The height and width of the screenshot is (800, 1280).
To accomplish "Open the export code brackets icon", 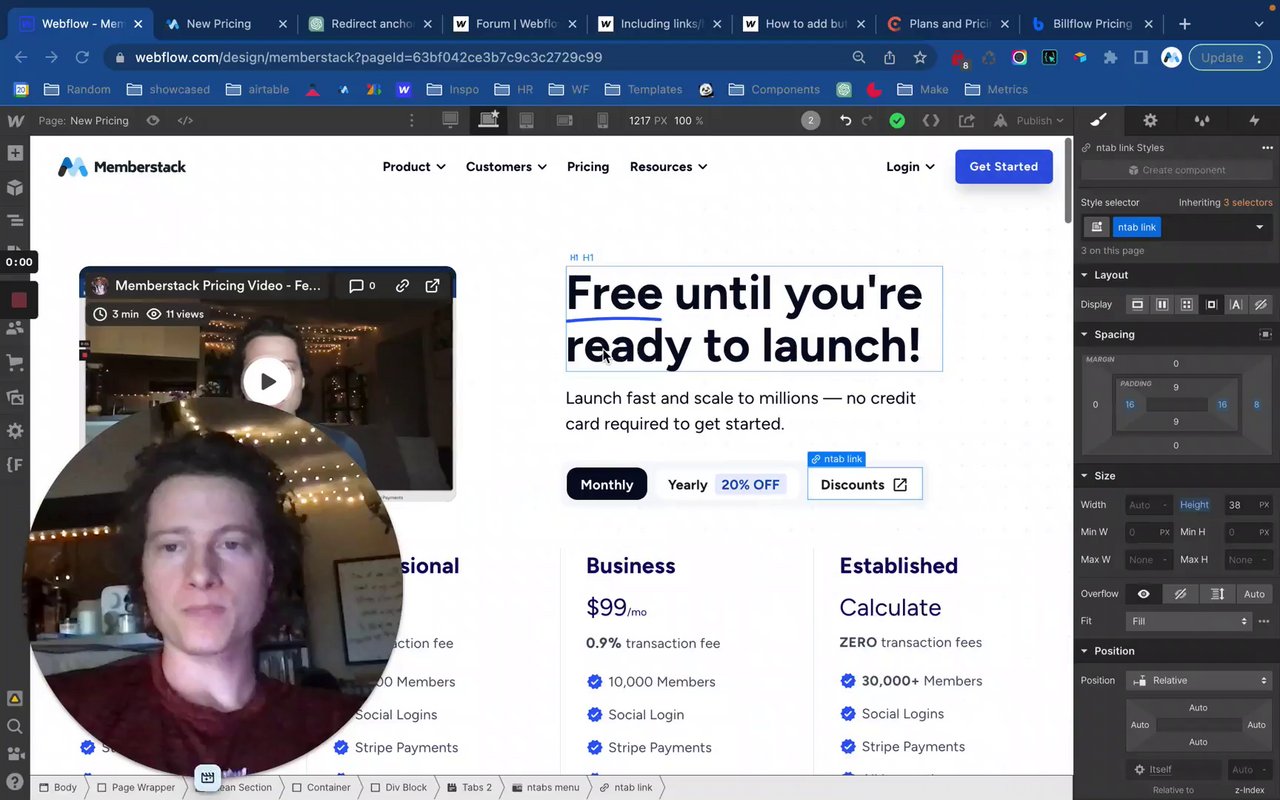I will (931, 120).
